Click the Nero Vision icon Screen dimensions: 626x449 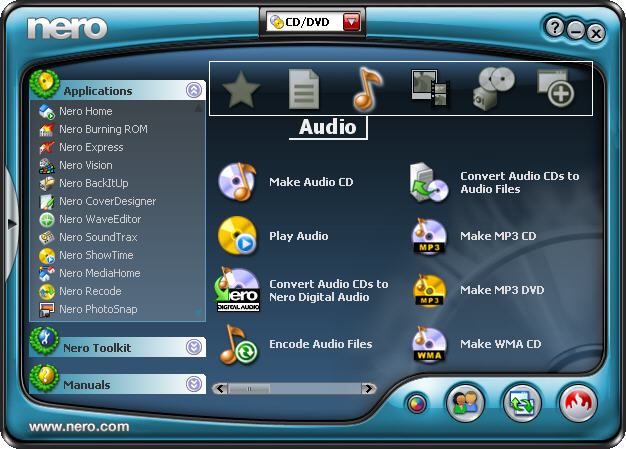(x=47, y=165)
